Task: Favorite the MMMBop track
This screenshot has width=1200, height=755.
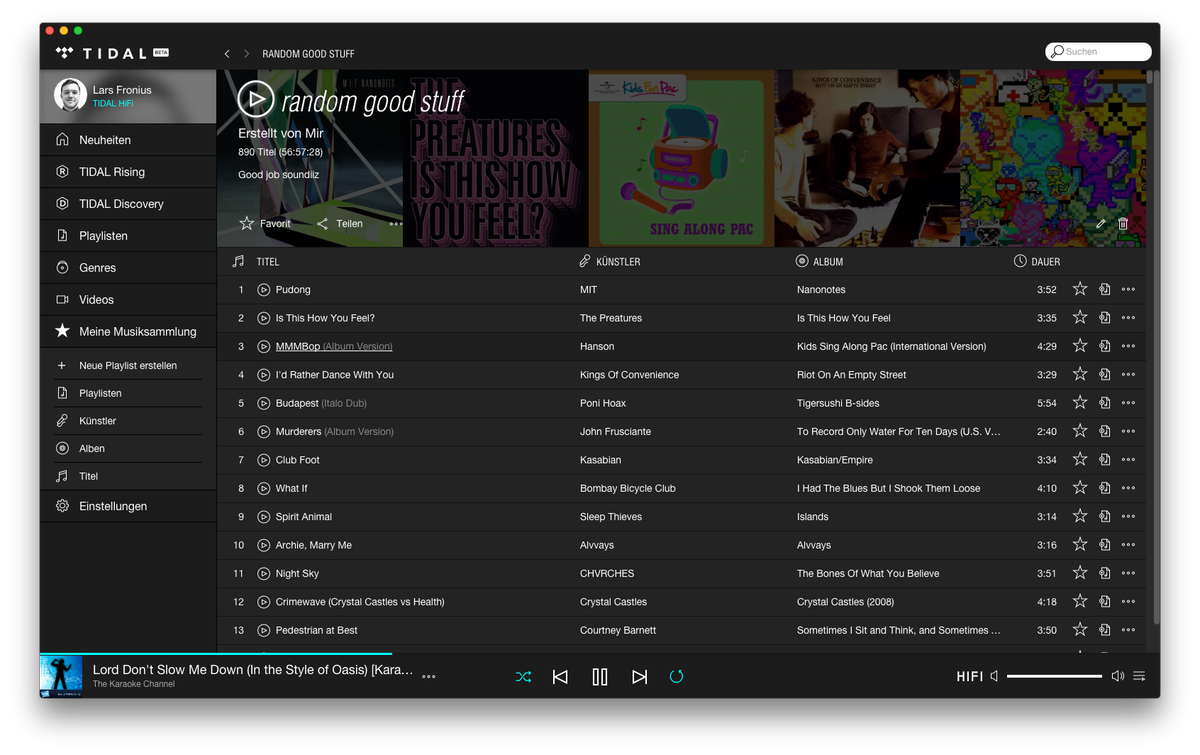Action: (1080, 346)
